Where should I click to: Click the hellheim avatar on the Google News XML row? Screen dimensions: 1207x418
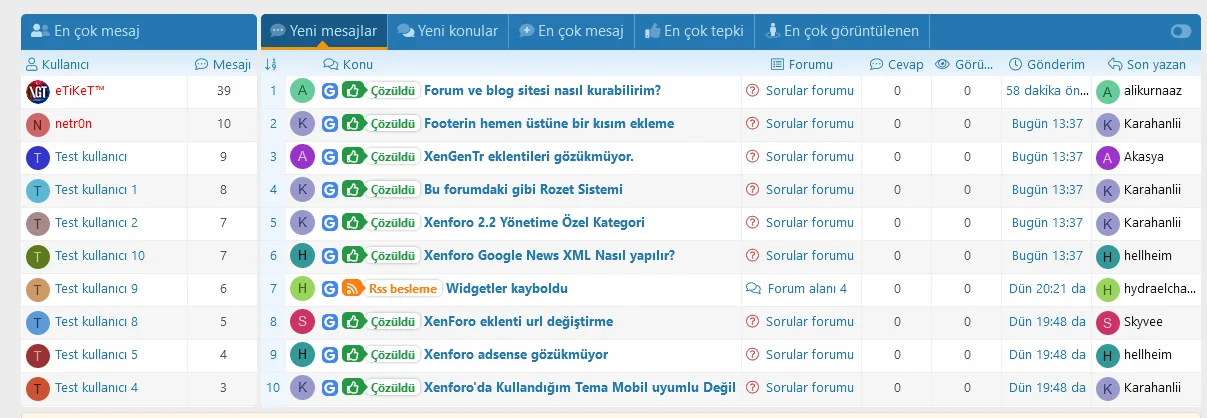click(302, 256)
